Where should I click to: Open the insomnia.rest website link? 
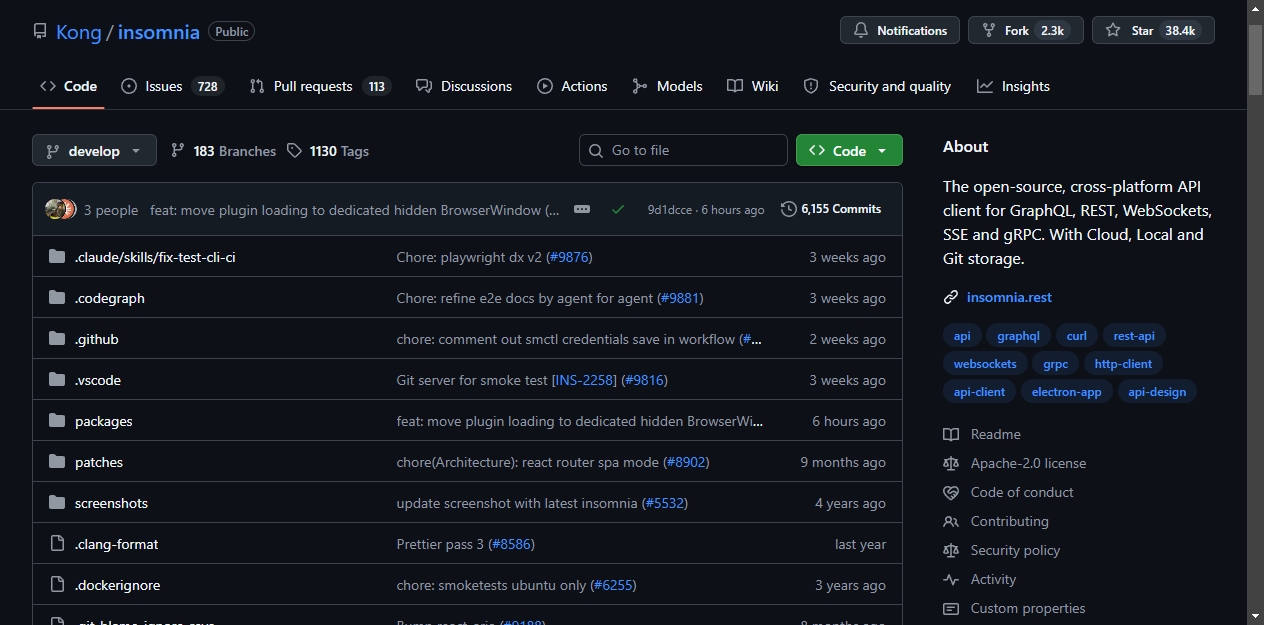pos(1009,297)
